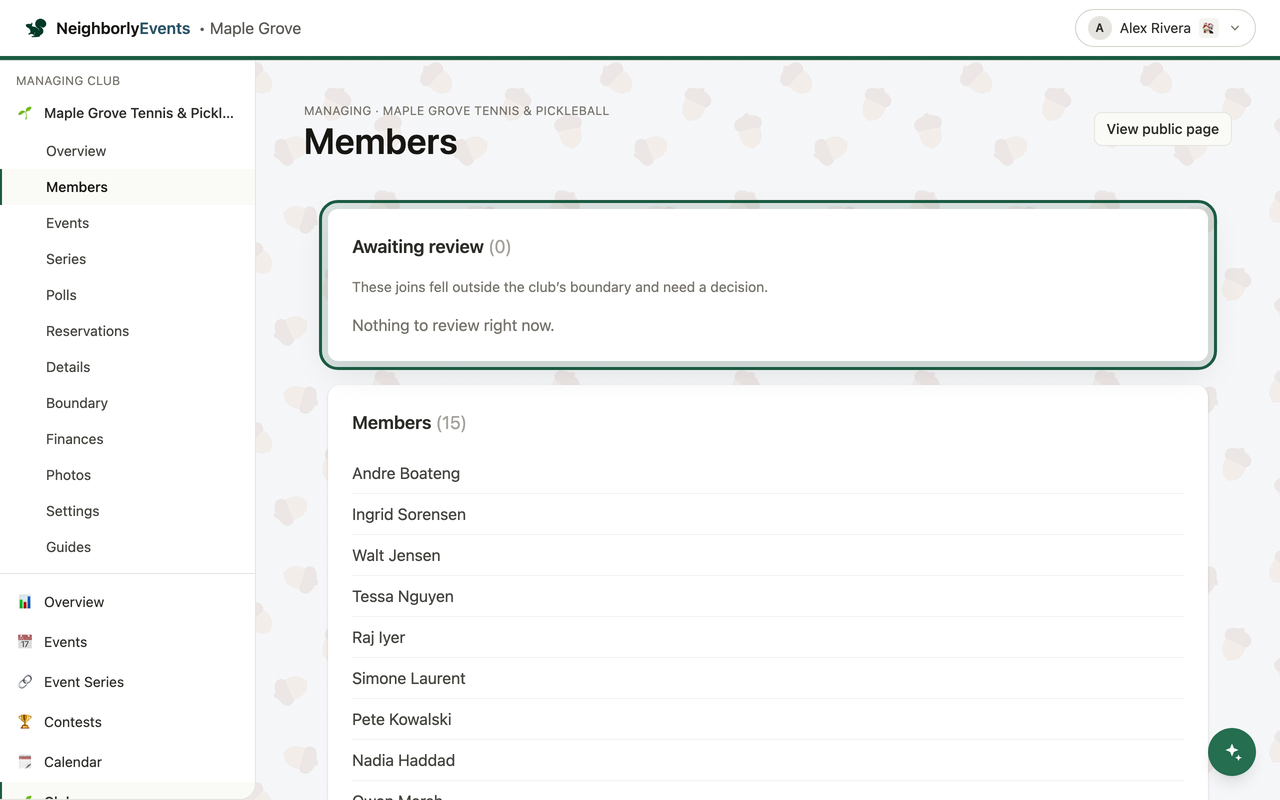Click the Awaiting review card
Viewport: 1280px width, 800px height.
(x=768, y=285)
